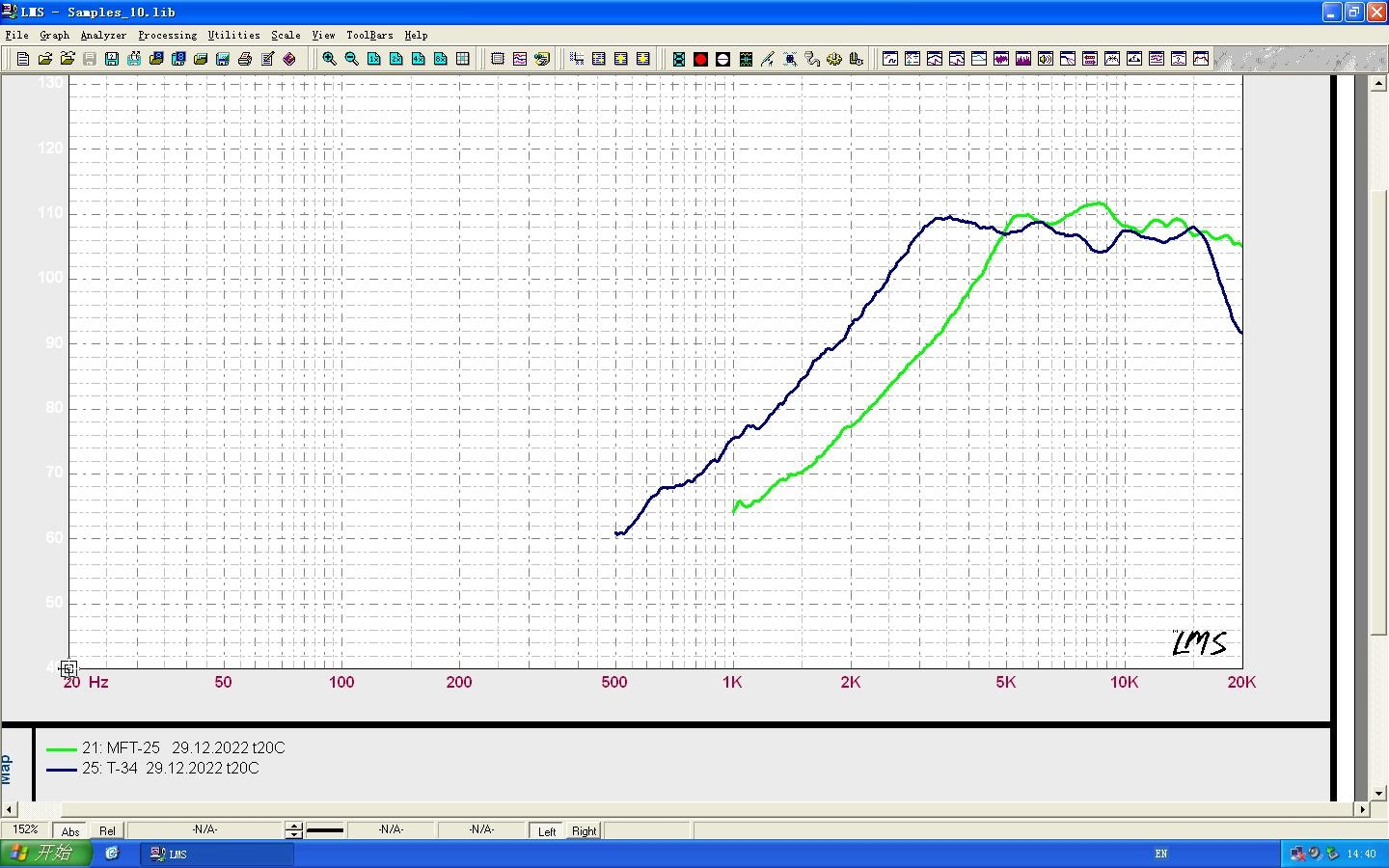This screenshot has height=868, width=1389.
Task: Switch to the Left scale toggle
Action: click(x=547, y=831)
